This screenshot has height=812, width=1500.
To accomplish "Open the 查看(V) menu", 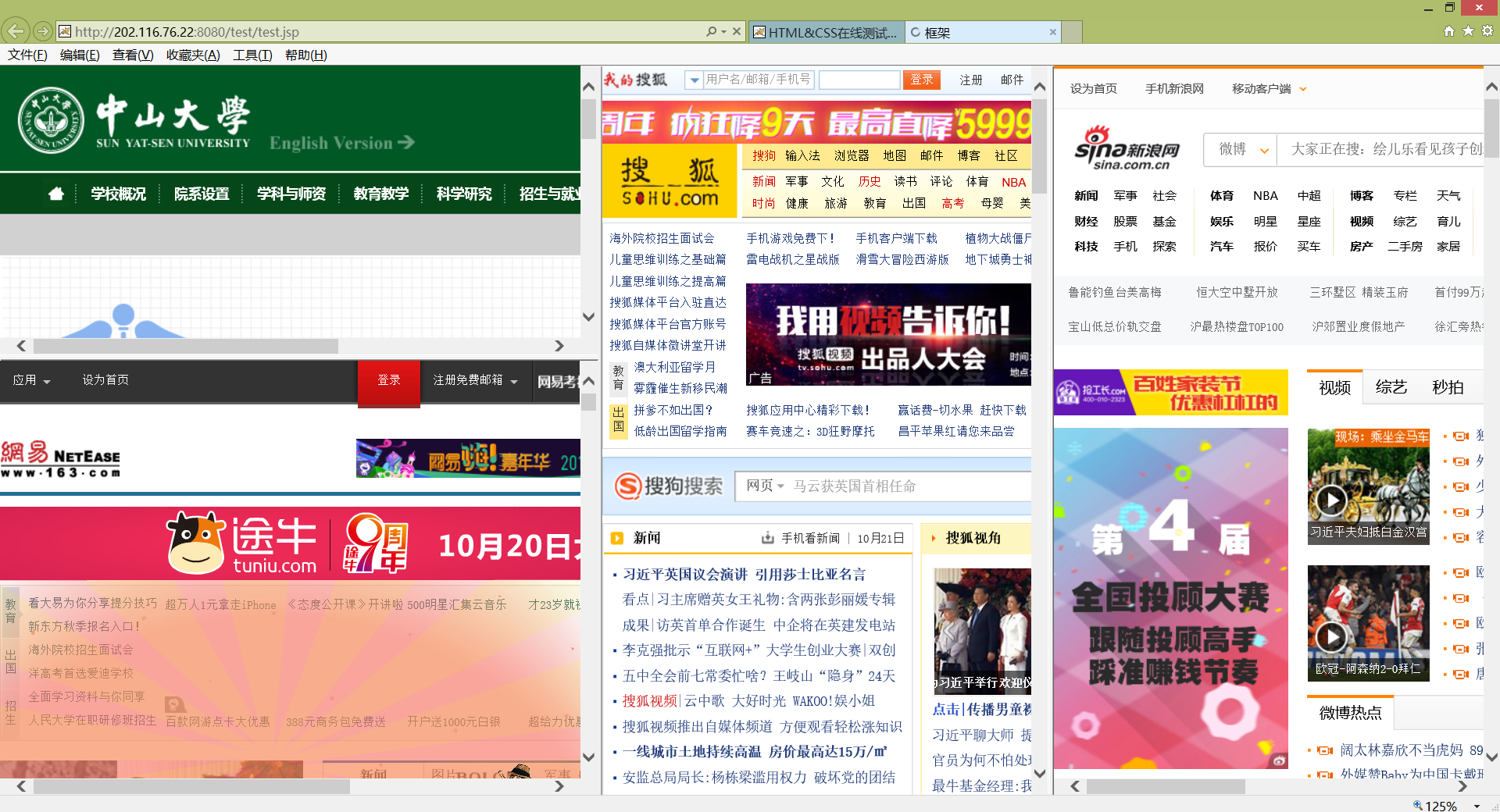I will [x=133, y=55].
